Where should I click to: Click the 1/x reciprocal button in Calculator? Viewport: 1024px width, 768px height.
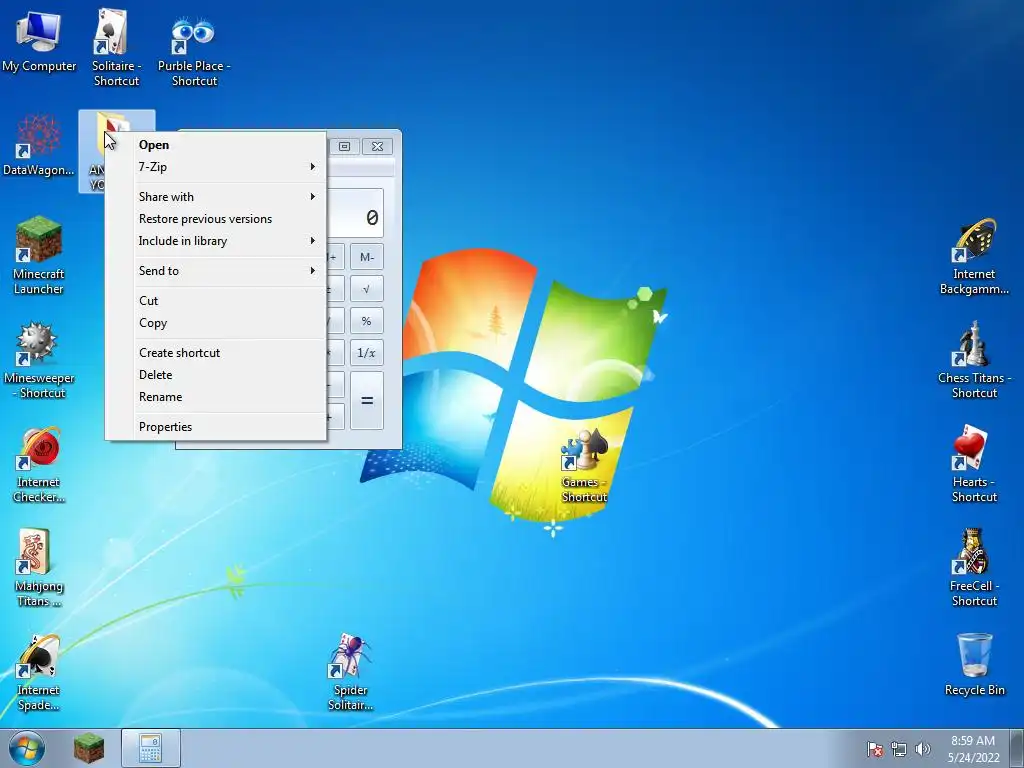(x=366, y=353)
